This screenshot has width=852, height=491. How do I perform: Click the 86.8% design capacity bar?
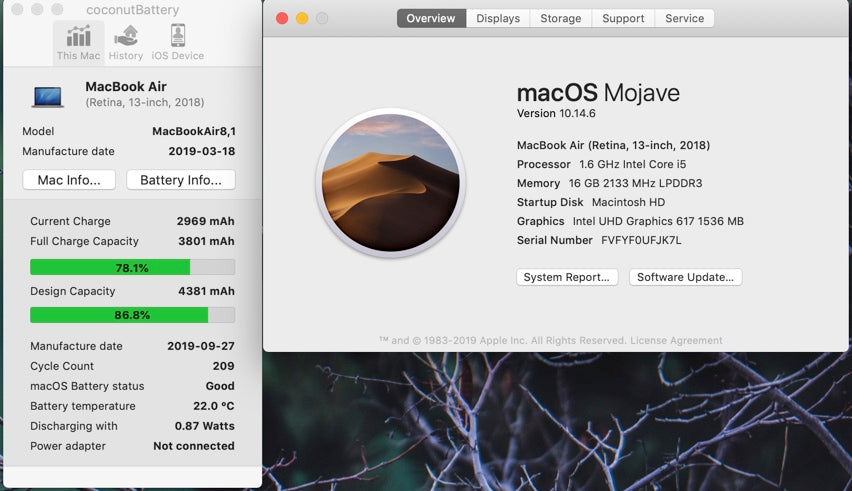(132, 315)
